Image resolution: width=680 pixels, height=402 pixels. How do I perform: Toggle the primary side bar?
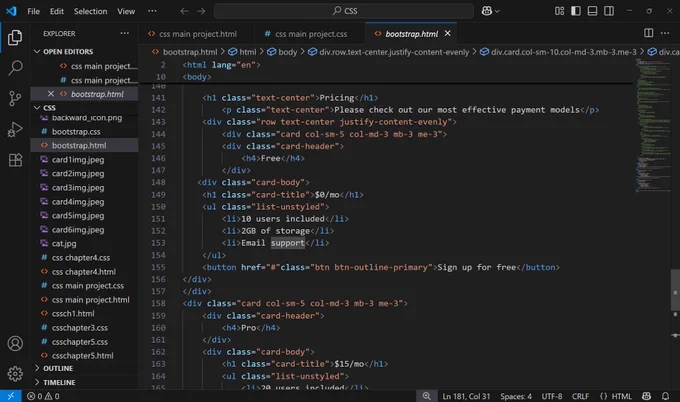coord(576,11)
